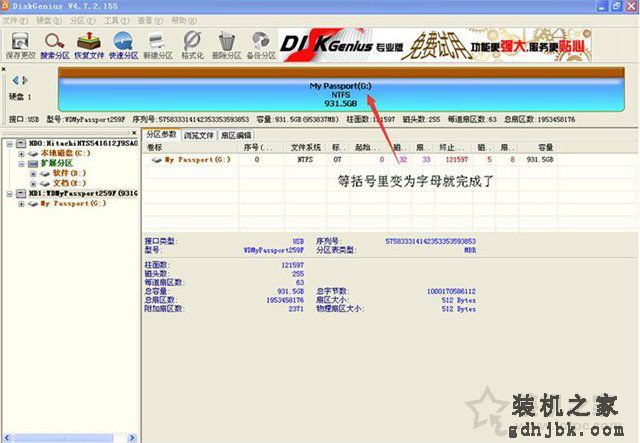
Task: Go to previous disk with left arrow
Action: [x=16, y=80]
